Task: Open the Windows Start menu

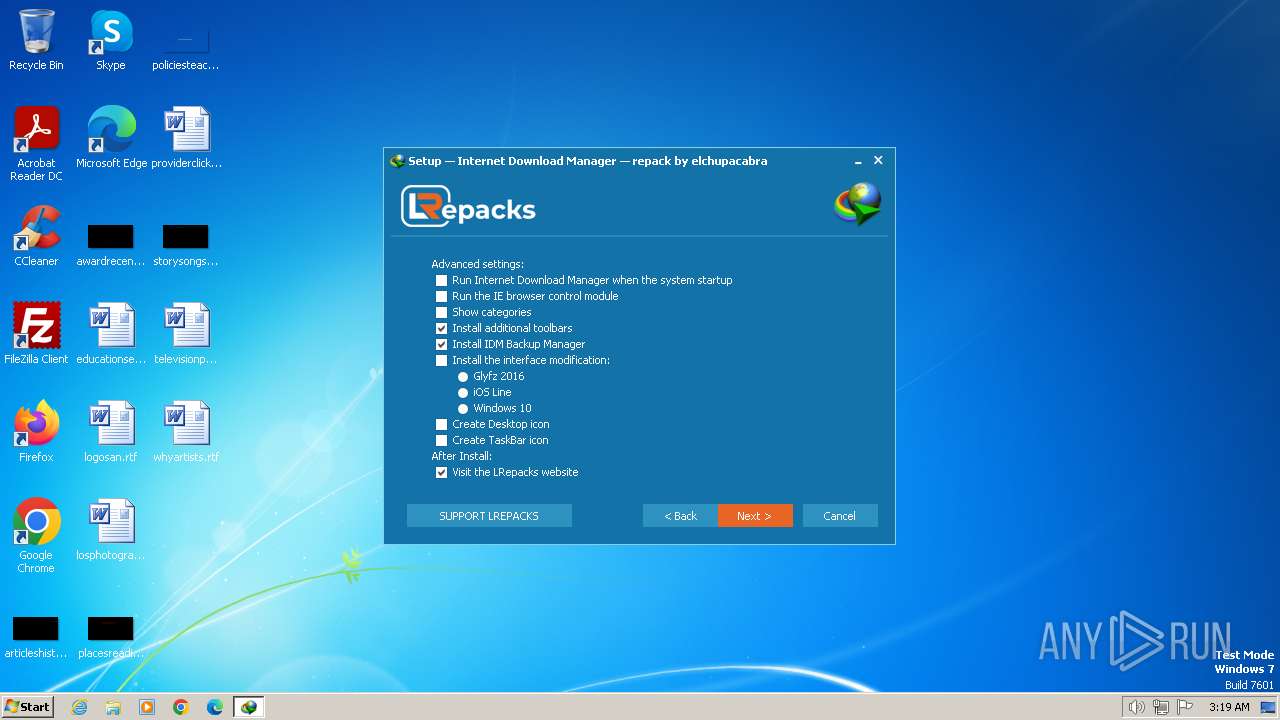Action: click(x=28, y=707)
